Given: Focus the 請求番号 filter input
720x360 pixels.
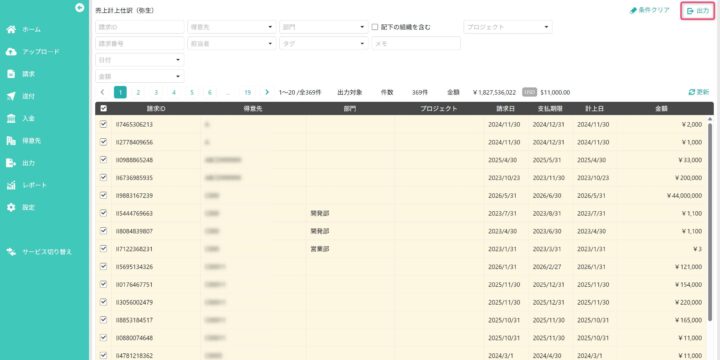Looking at the screenshot, I should (140, 44).
